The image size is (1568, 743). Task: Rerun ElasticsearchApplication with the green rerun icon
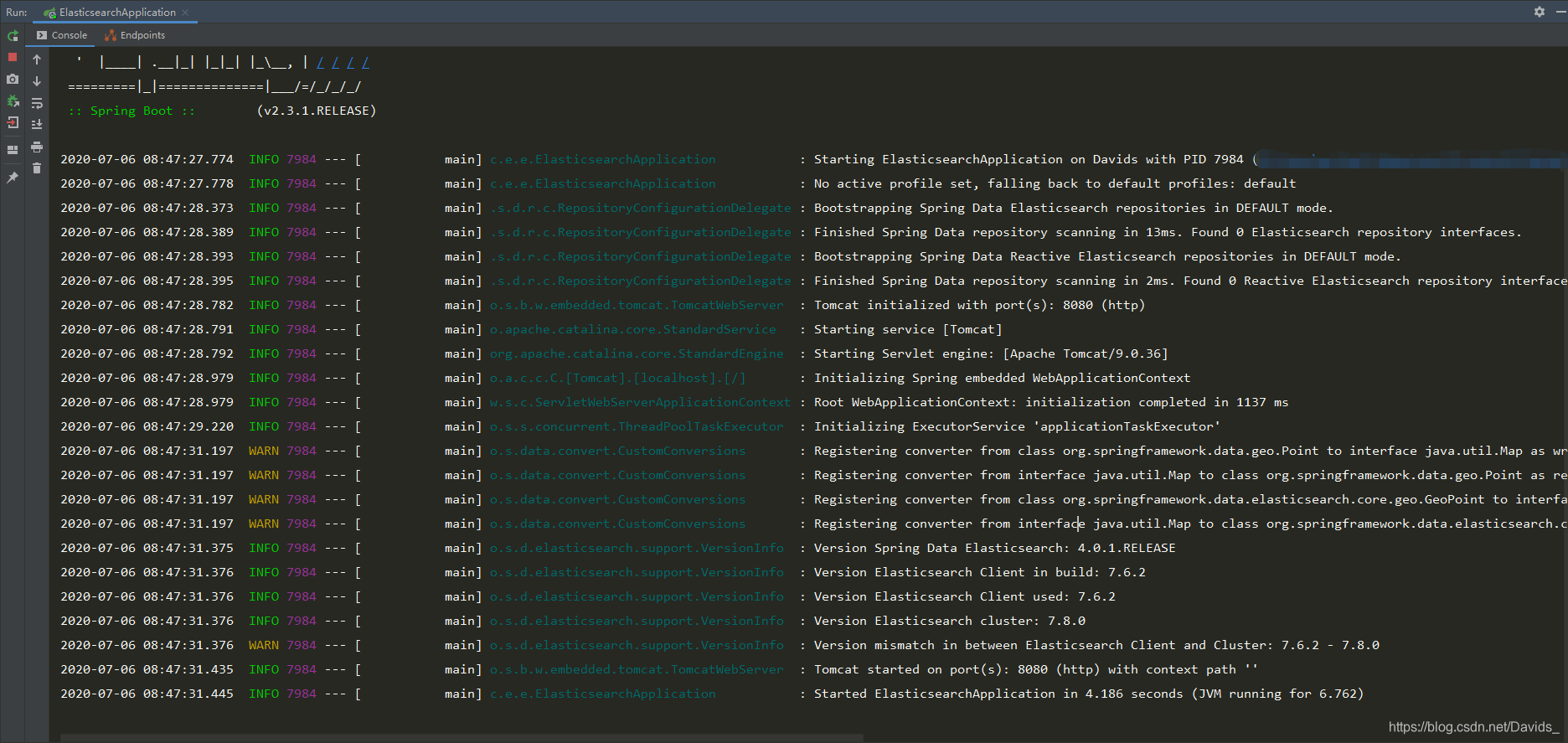point(13,36)
